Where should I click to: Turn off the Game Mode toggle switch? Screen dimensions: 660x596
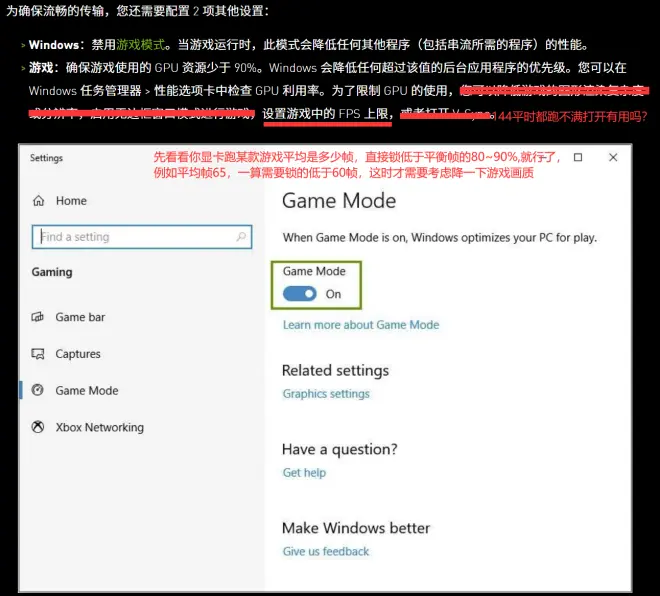(300, 294)
